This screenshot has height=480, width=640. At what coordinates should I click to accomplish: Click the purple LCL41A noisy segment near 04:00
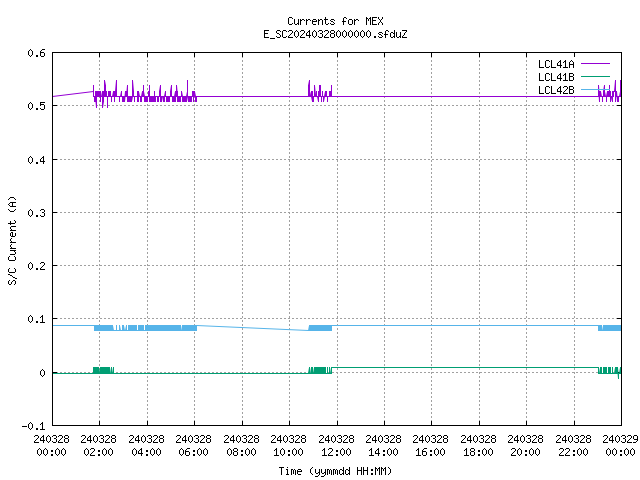(x=145, y=97)
